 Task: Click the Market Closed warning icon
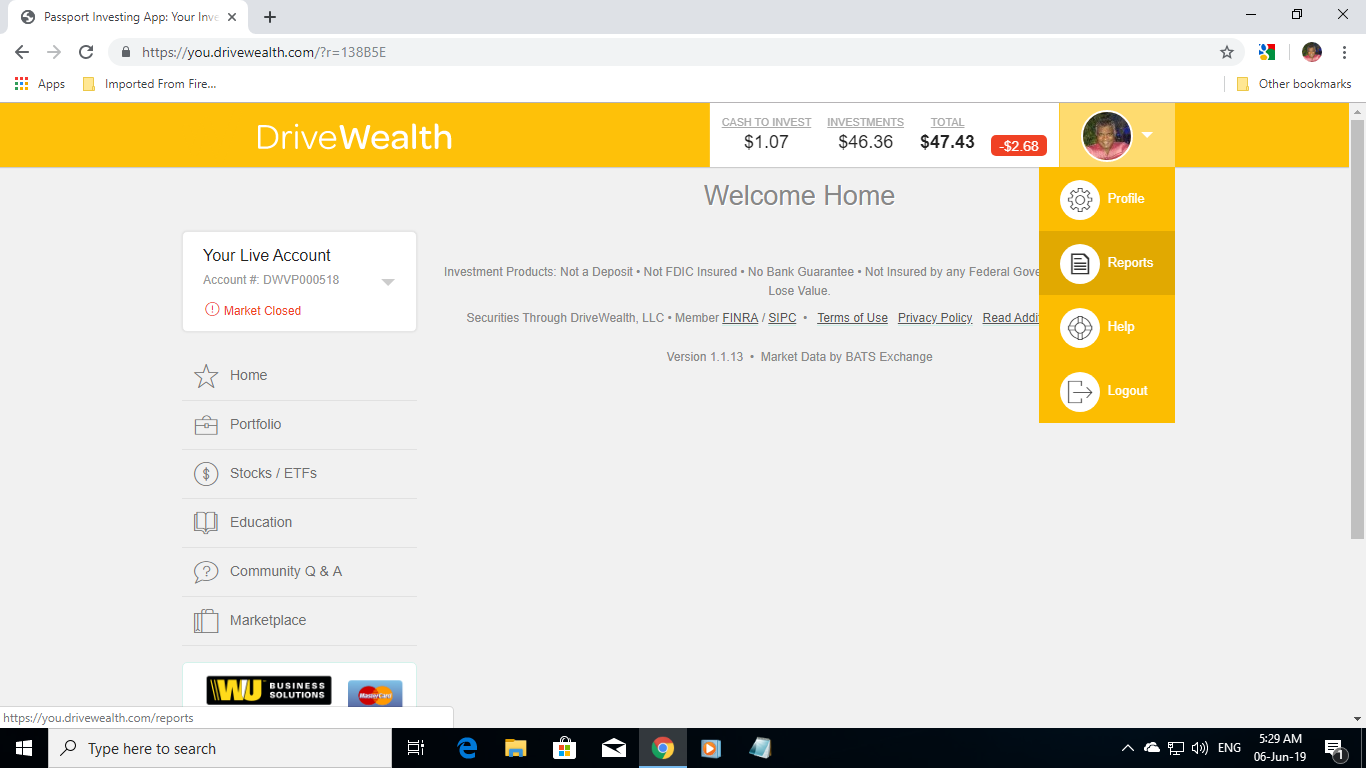point(212,310)
